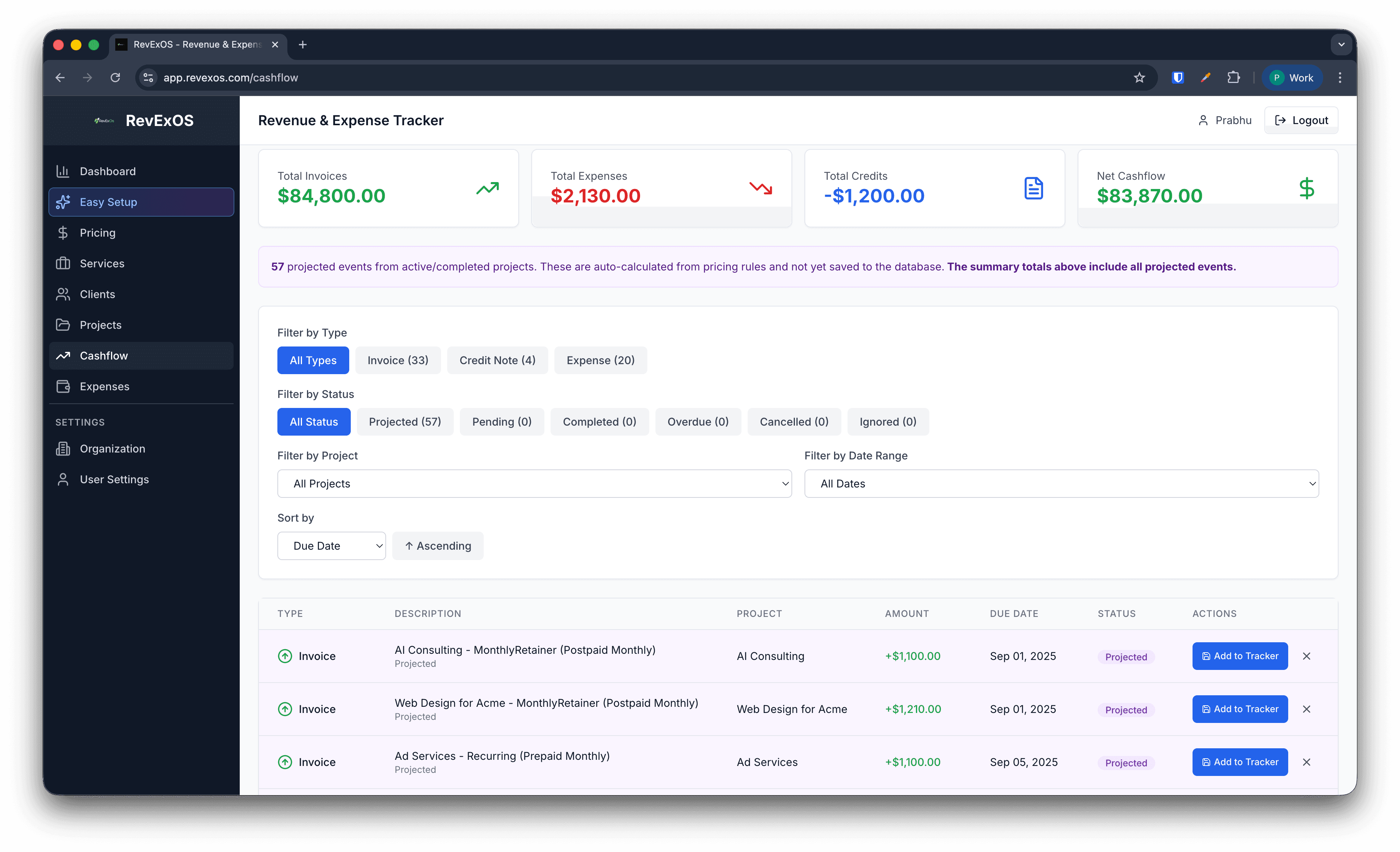The image size is (1400, 852).
Task: Click the Clients people icon
Action: pos(64,293)
